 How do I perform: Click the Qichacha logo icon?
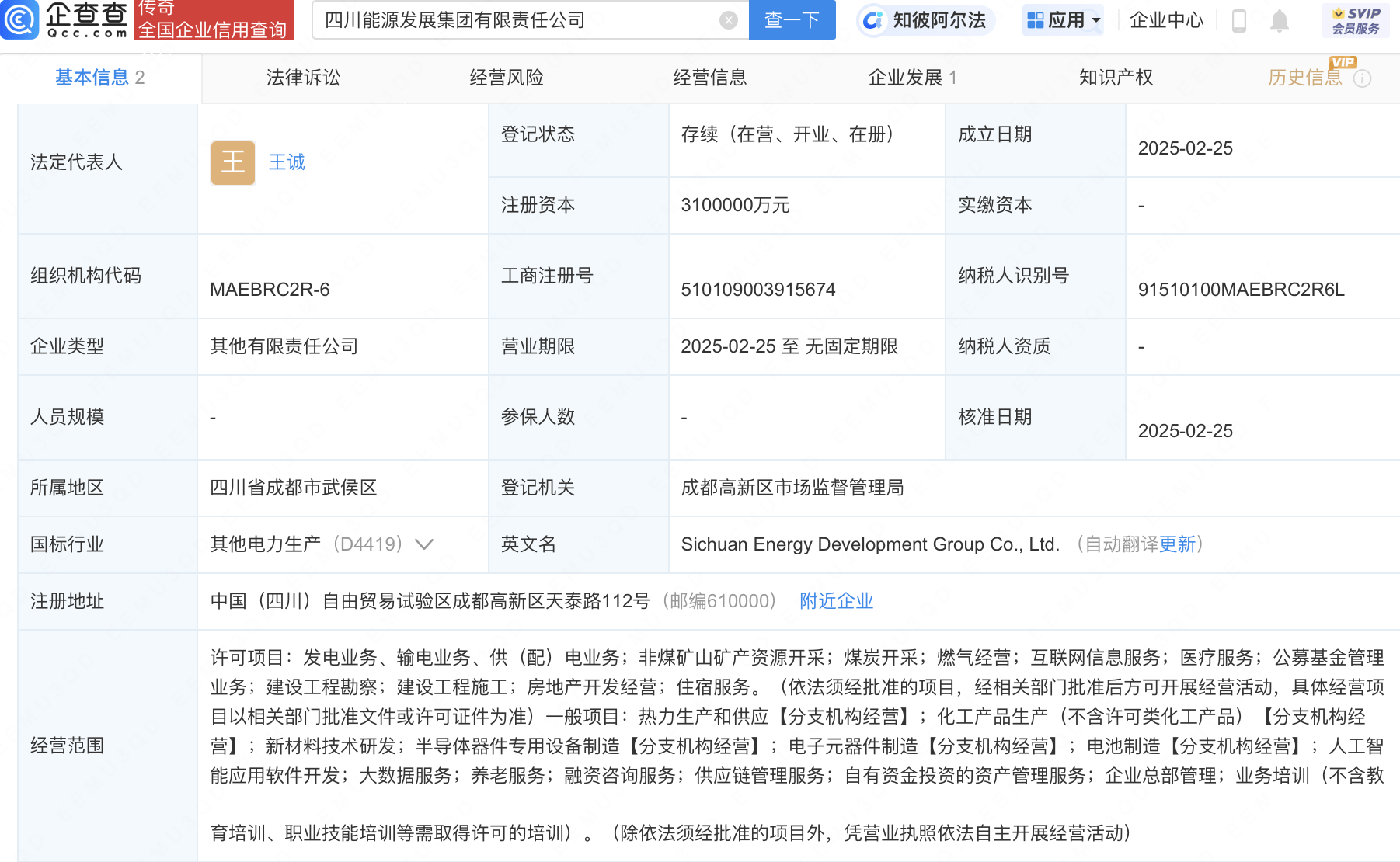click(19, 19)
